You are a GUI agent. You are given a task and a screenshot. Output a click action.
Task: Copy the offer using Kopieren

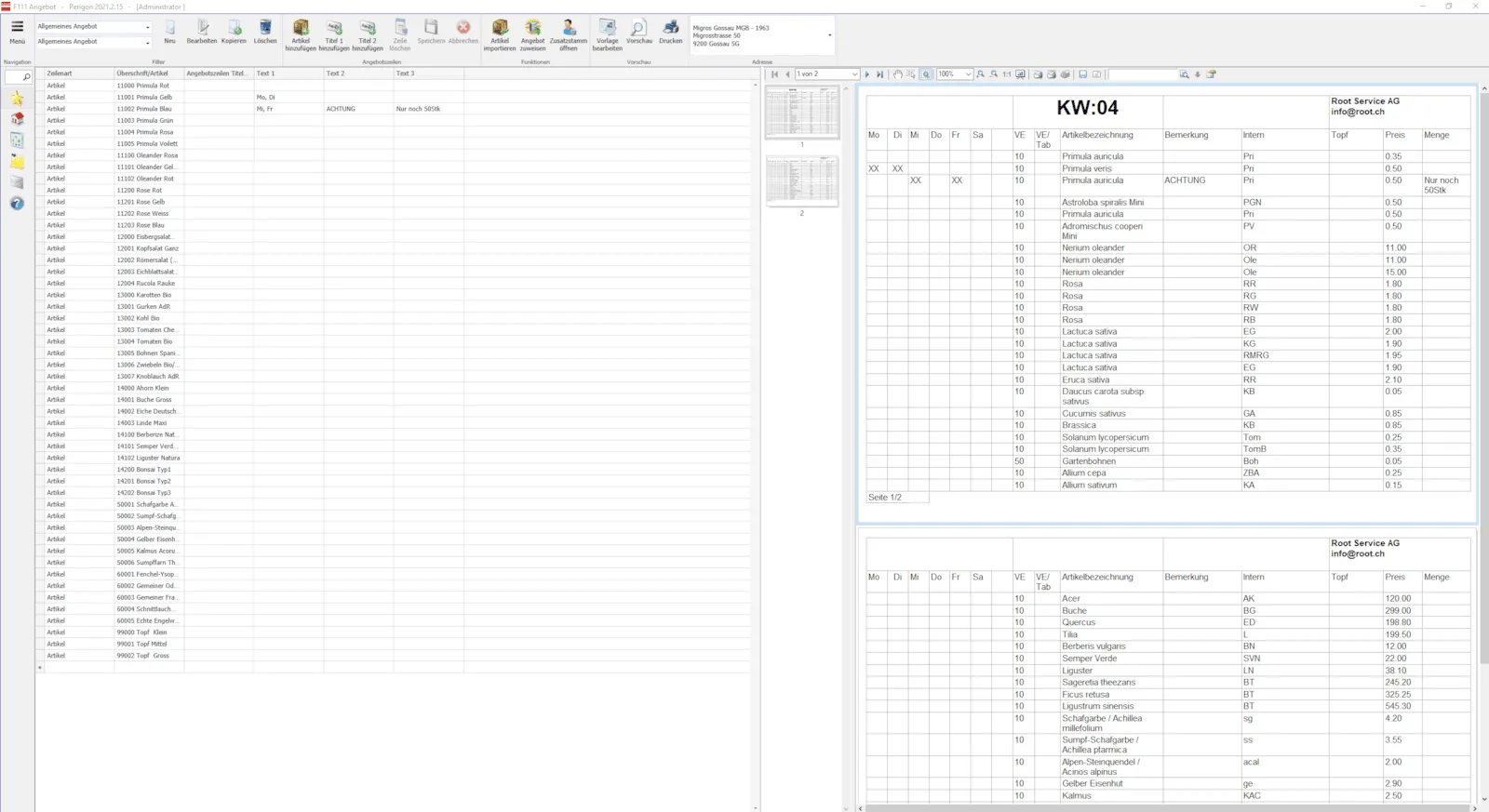tap(234, 32)
